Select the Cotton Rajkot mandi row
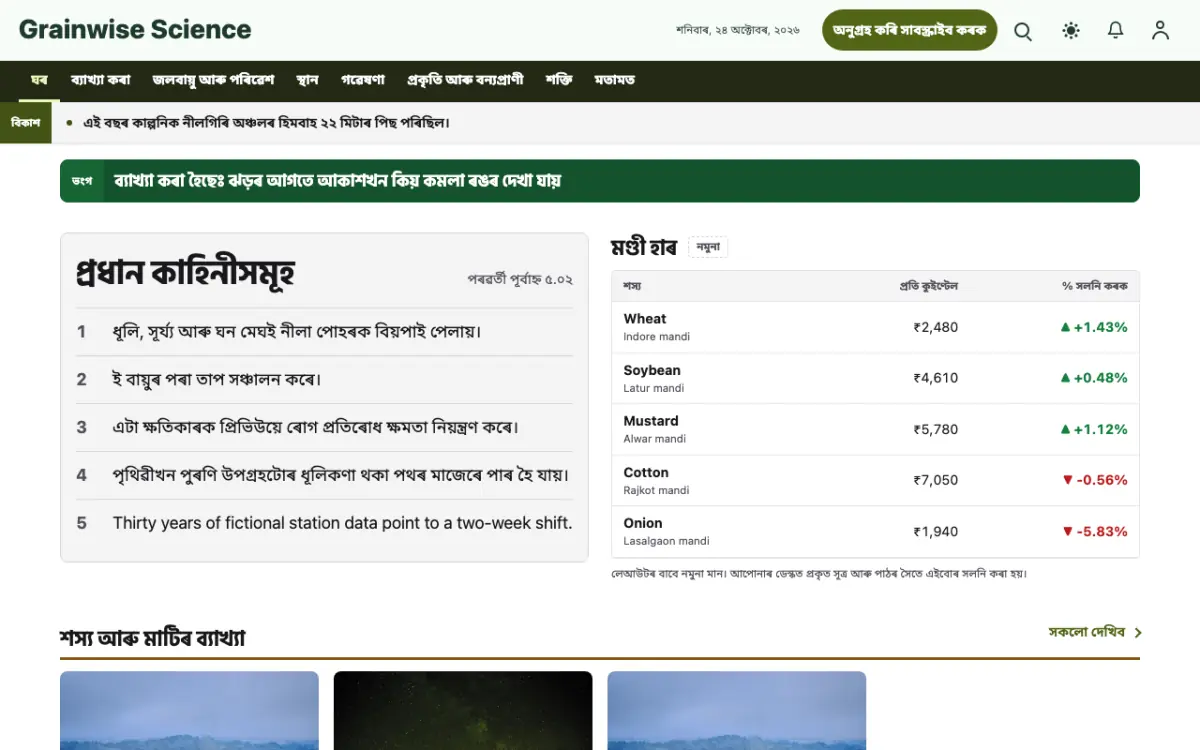This screenshot has width=1200, height=750. click(875, 480)
